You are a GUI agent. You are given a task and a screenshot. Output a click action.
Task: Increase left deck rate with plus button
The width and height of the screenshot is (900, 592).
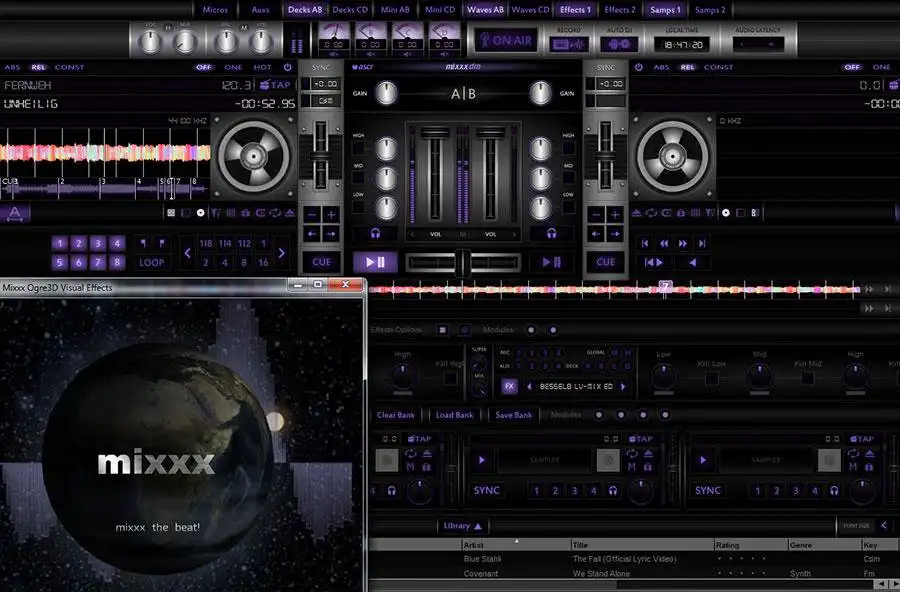331,215
